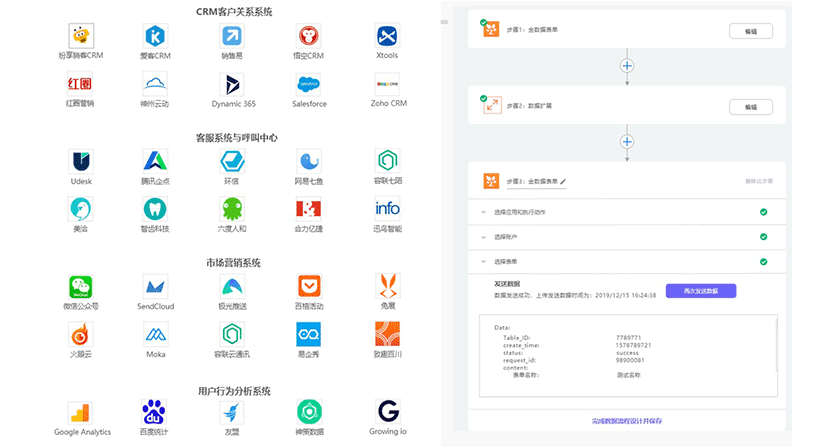Open the 网易七鱼 fish icon
This screenshot has width=837, height=447.
309,161
